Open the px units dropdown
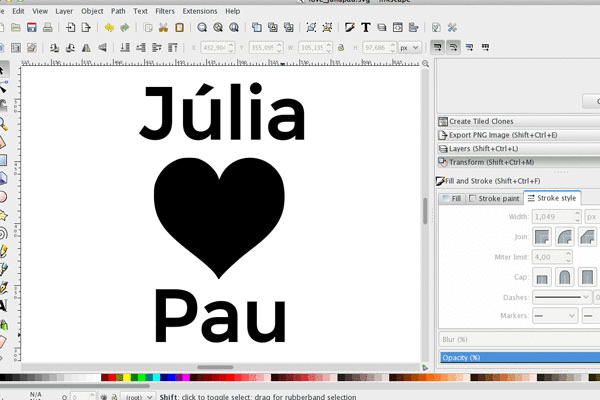 click(410, 48)
